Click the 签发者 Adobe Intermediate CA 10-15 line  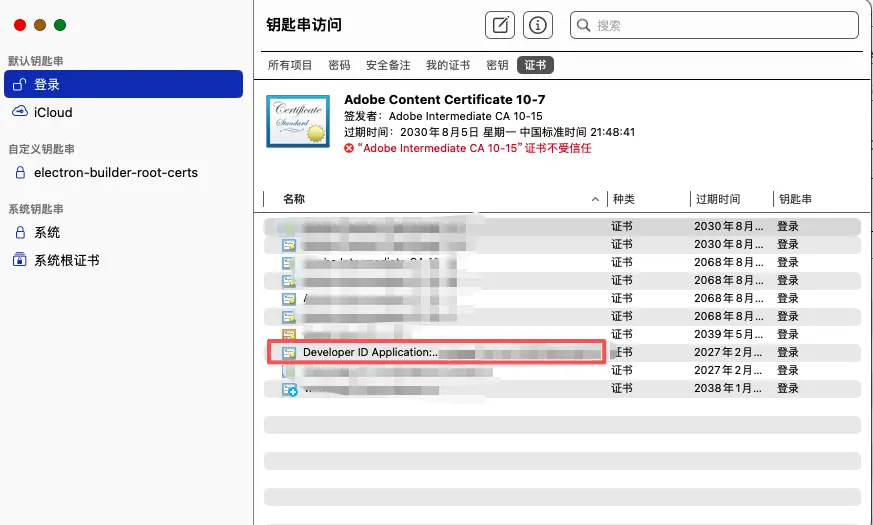pos(443,116)
